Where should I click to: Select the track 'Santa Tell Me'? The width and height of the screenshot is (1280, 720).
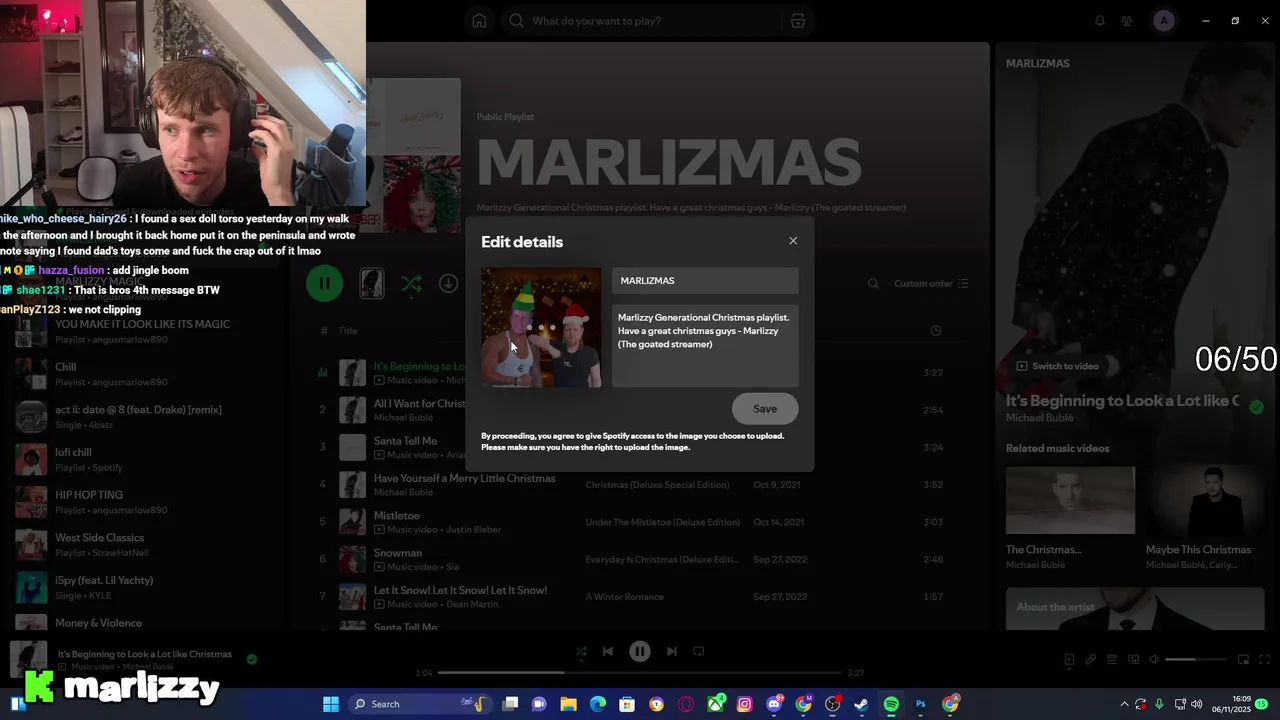(x=405, y=441)
